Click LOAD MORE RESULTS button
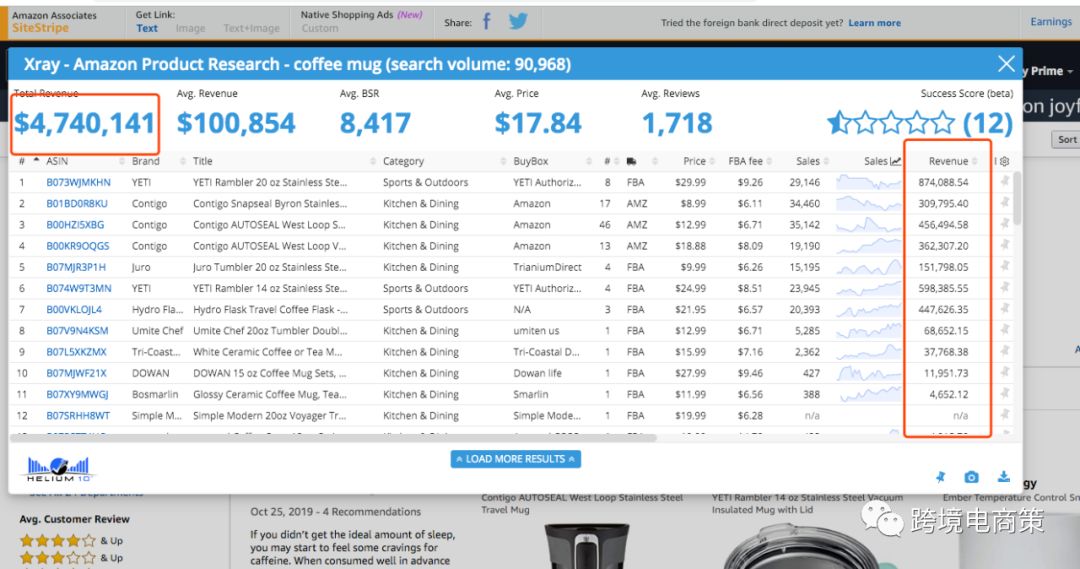The height and width of the screenshot is (569, 1080). [x=515, y=459]
